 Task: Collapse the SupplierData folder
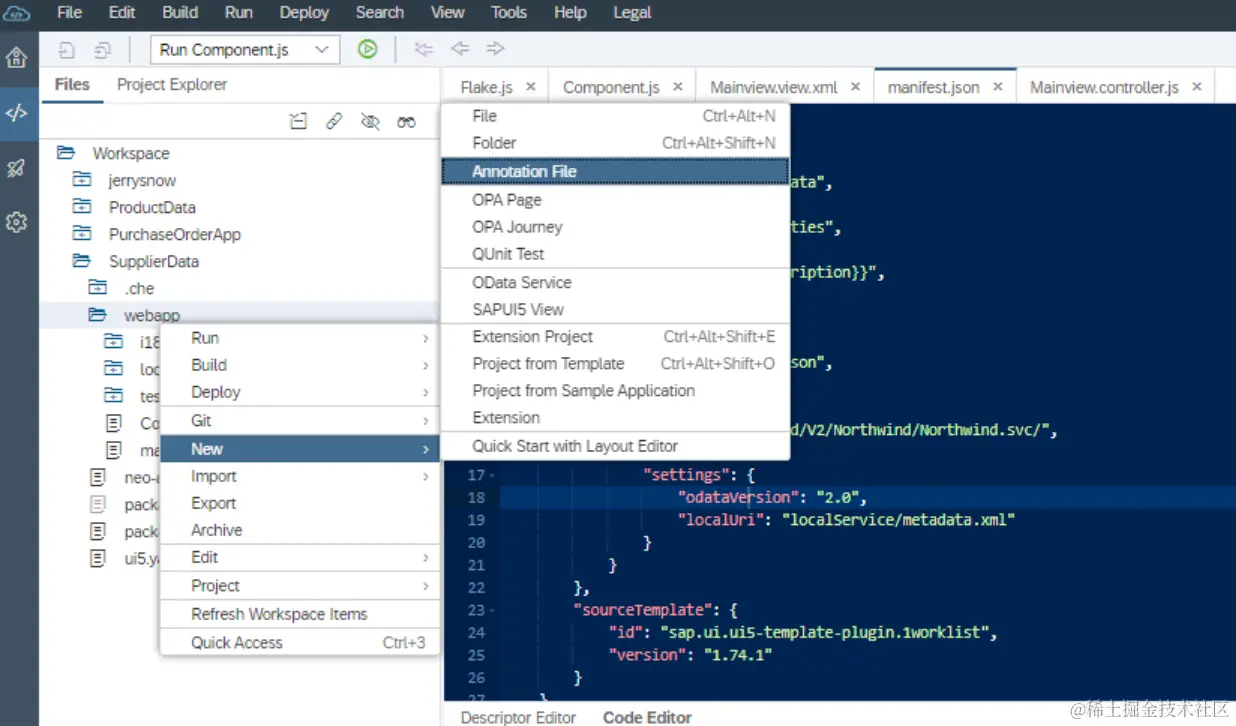point(82,261)
